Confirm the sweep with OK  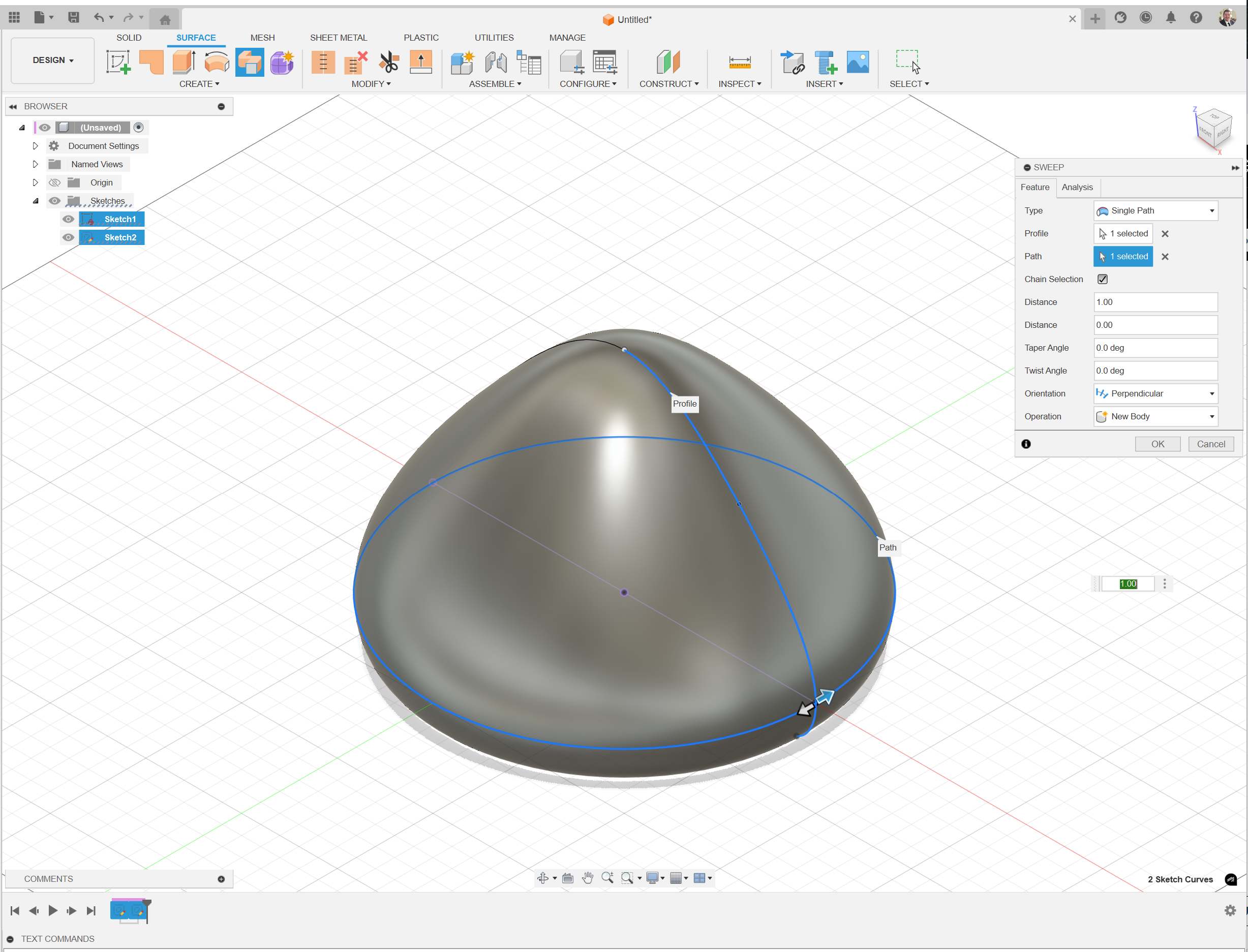(1158, 444)
